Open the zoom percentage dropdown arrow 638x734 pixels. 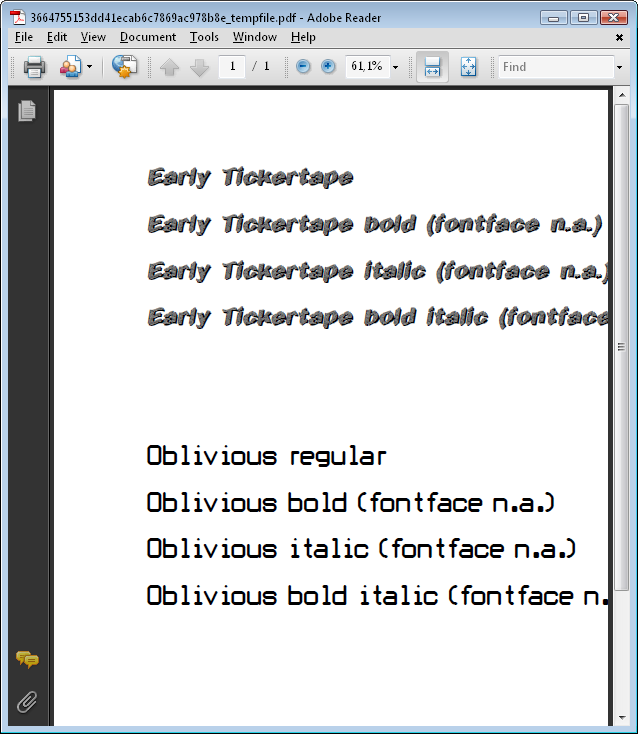[x=396, y=67]
